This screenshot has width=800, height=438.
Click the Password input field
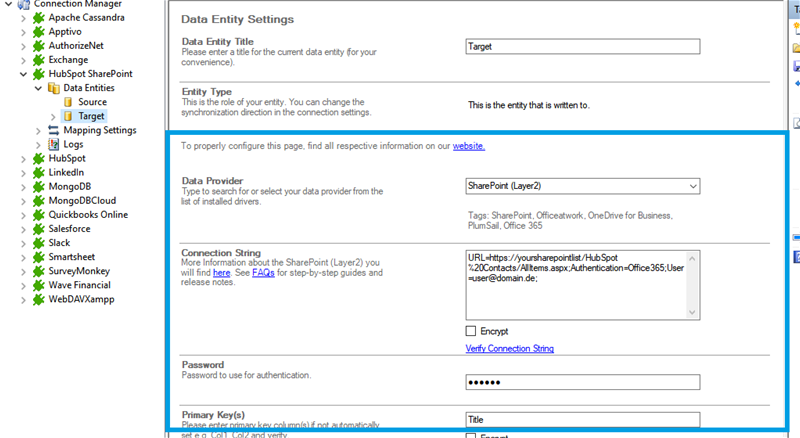[x=582, y=382]
